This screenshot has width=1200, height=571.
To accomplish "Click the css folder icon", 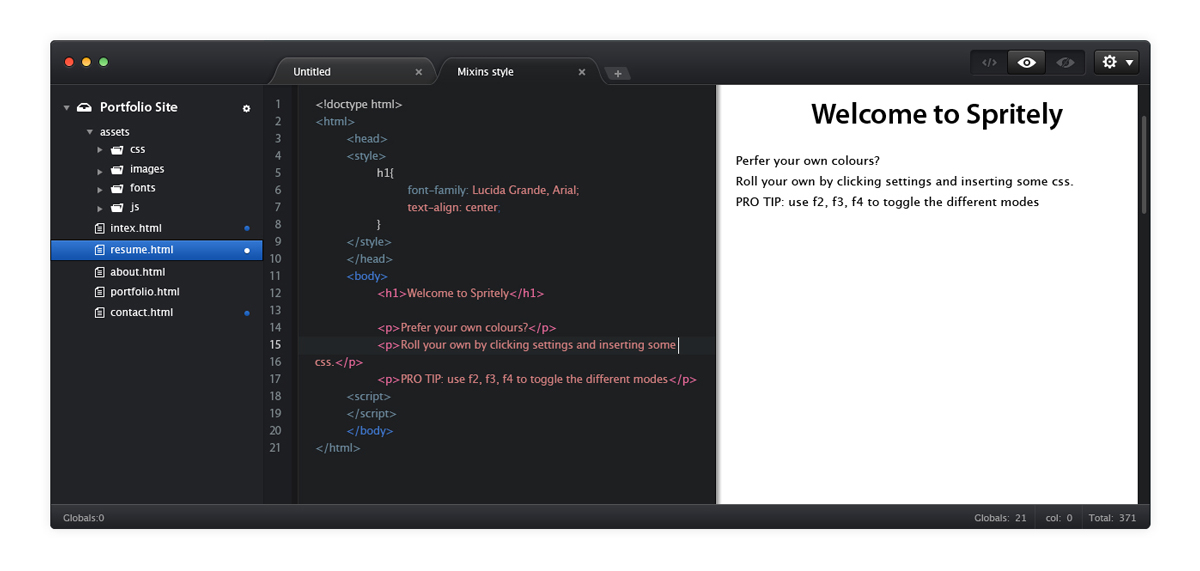I will pos(117,150).
